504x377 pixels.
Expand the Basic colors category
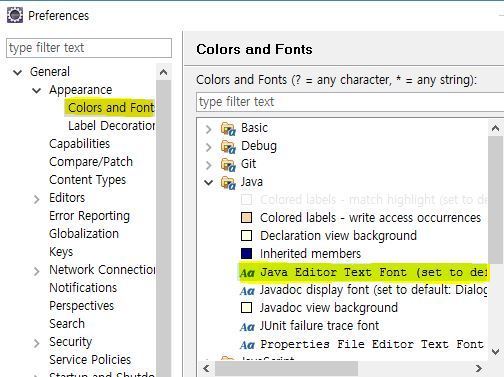(x=209, y=129)
